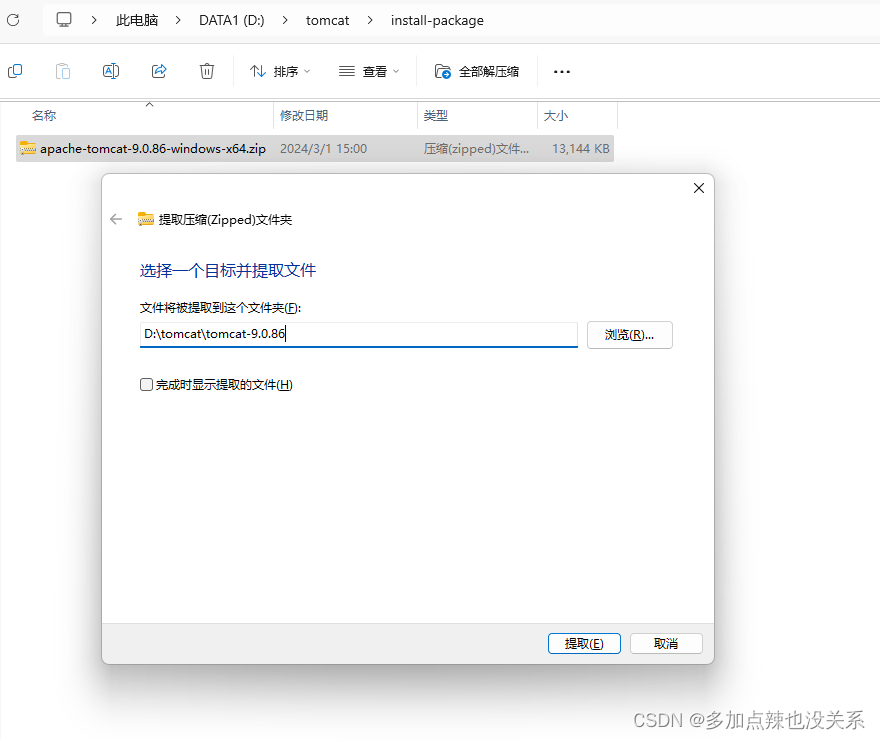Image resolution: width=880 pixels, height=740 pixels.
Task: Navigate to 此电脑 in address bar
Action: tap(137, 20)
